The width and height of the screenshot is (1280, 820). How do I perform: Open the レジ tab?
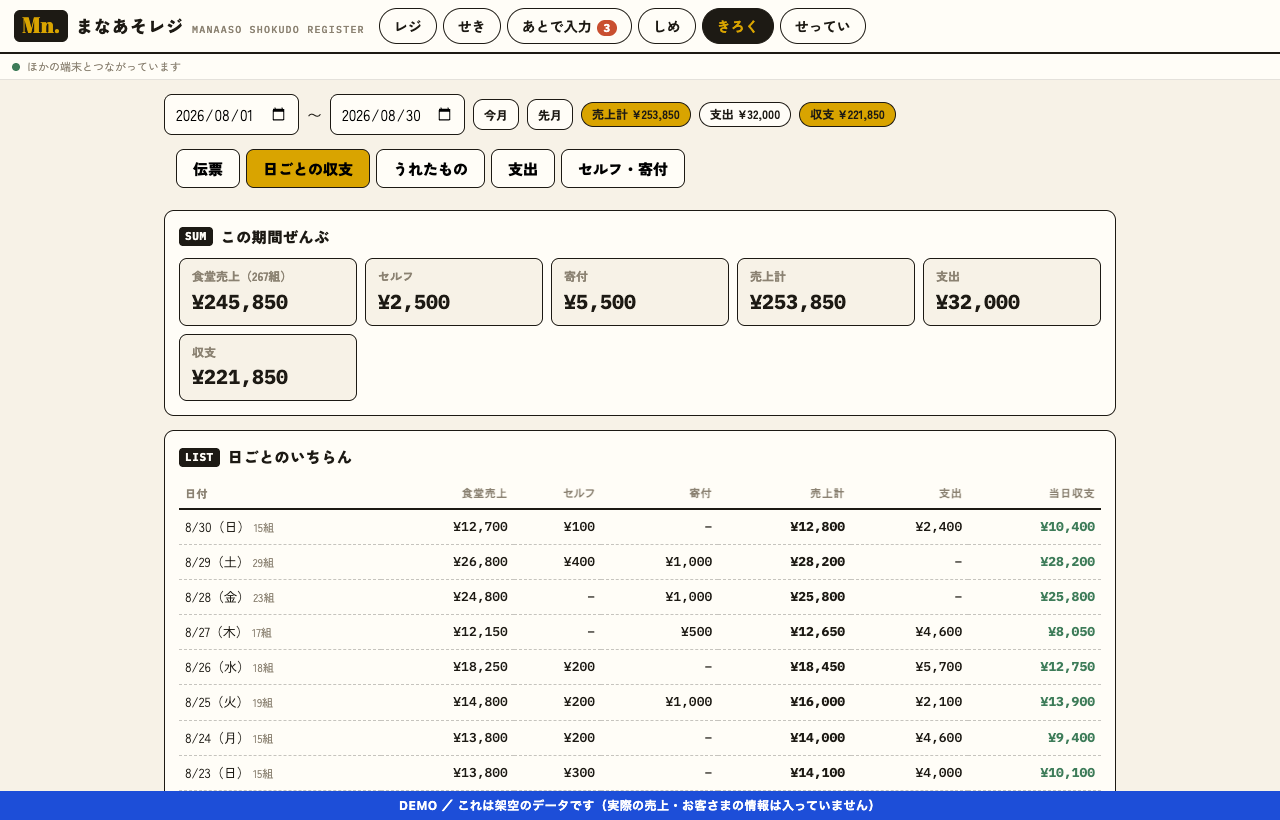[x=408, y=26]
